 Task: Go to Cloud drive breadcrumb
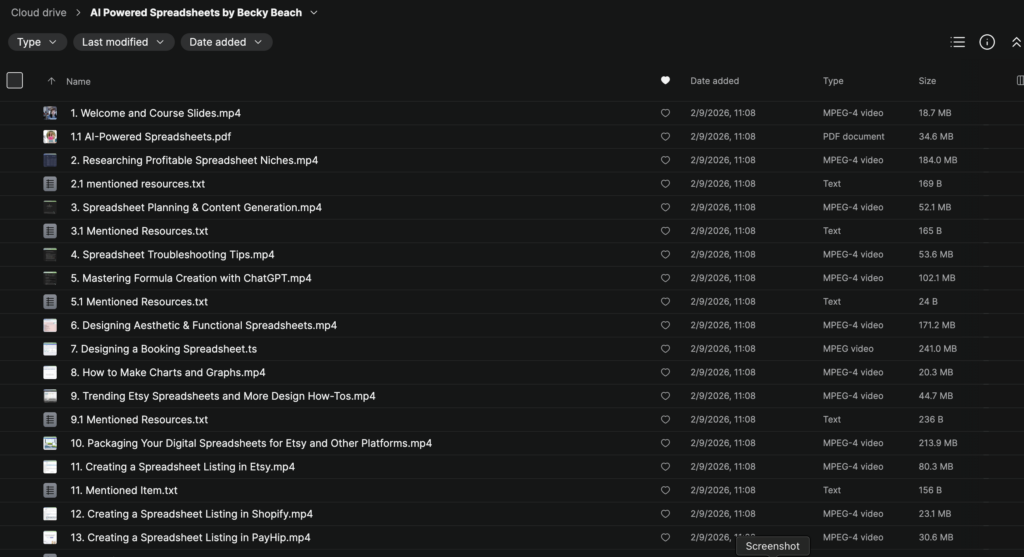click(x=39, y=12)
